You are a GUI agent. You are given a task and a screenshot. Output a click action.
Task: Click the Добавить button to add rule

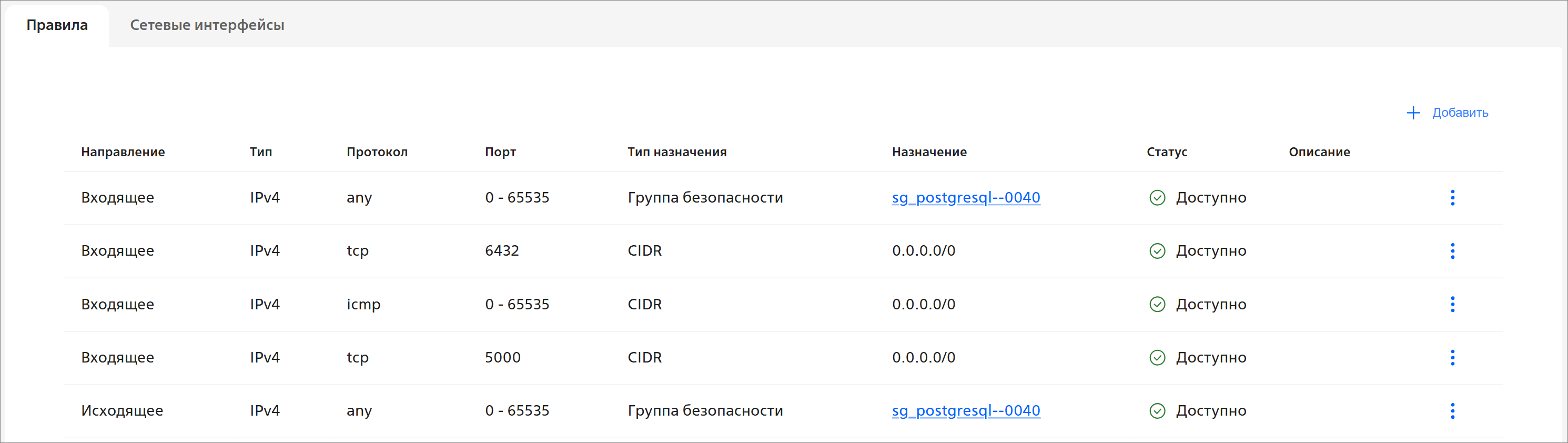tap(1459, 113)
